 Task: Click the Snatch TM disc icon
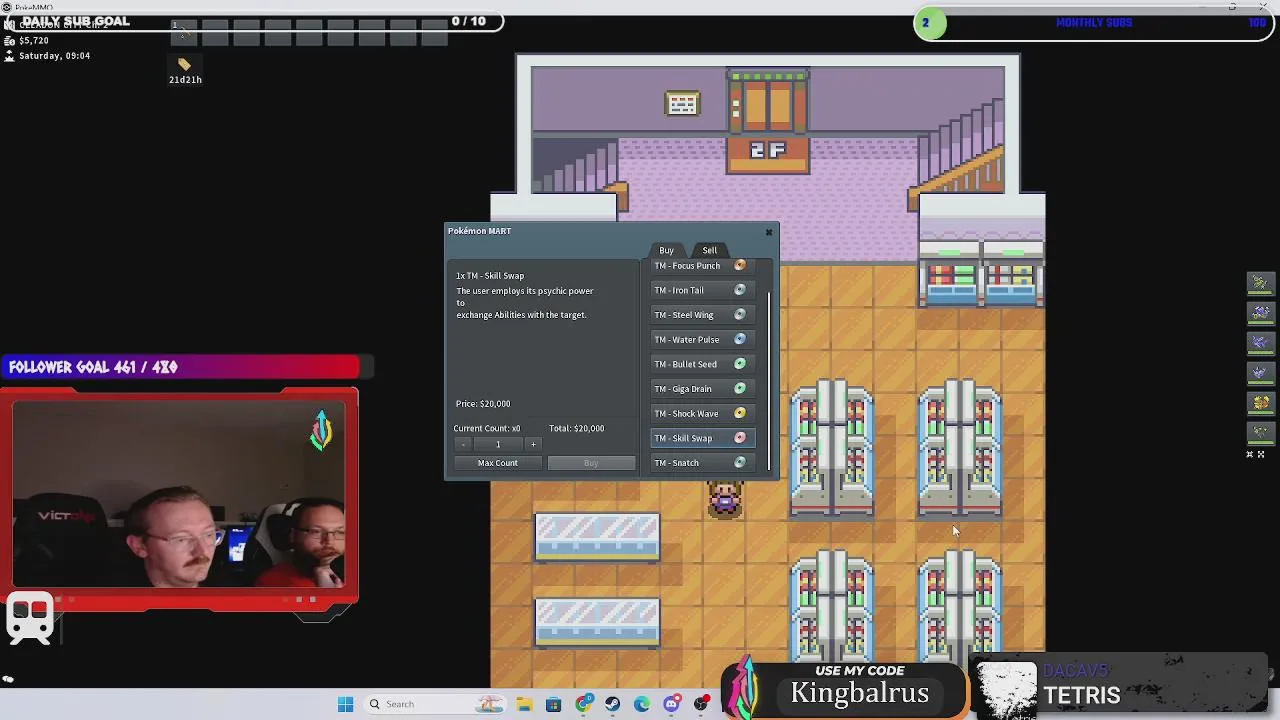click(x=740, y=463)
